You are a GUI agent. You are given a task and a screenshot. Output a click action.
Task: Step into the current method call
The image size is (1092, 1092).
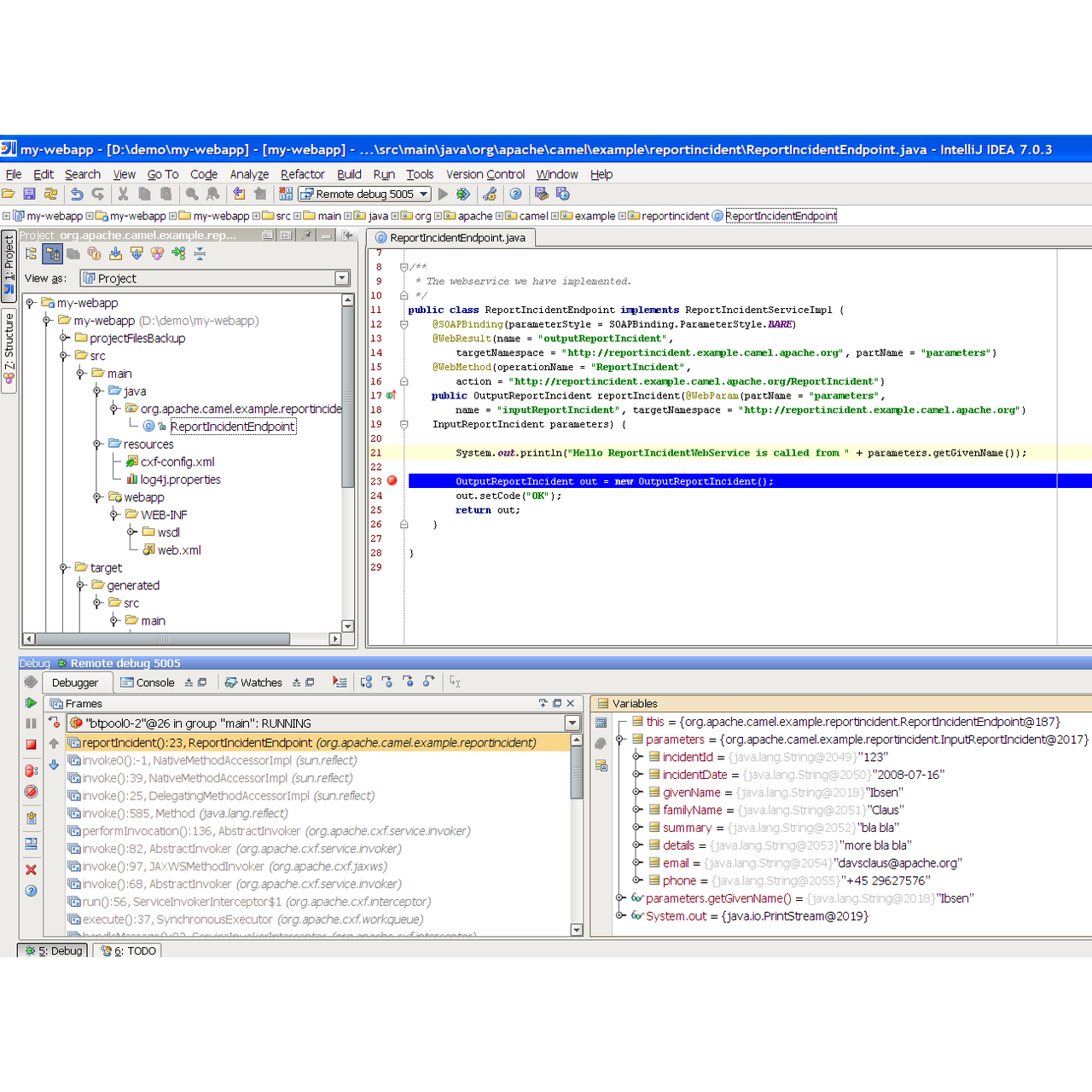coord(387,682)
